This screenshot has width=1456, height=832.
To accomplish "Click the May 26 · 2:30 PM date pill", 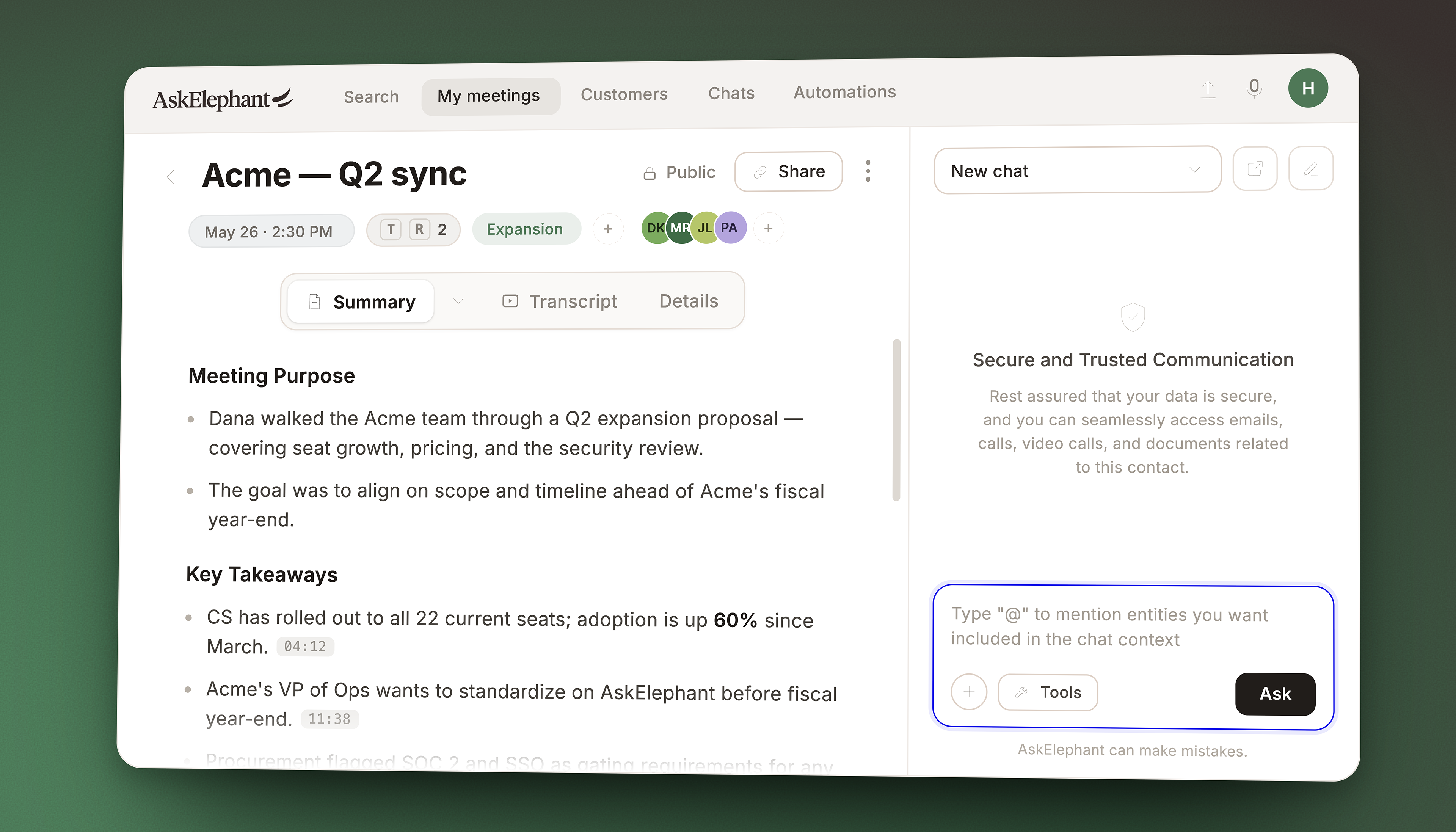I will (x=271, y=231).
